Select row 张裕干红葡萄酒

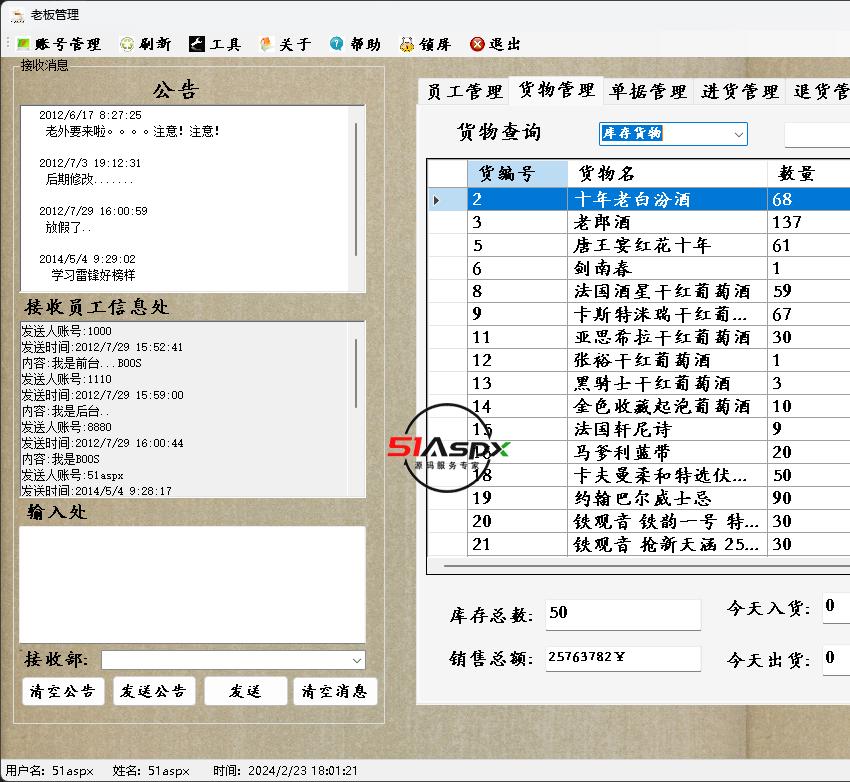(639, 360)
